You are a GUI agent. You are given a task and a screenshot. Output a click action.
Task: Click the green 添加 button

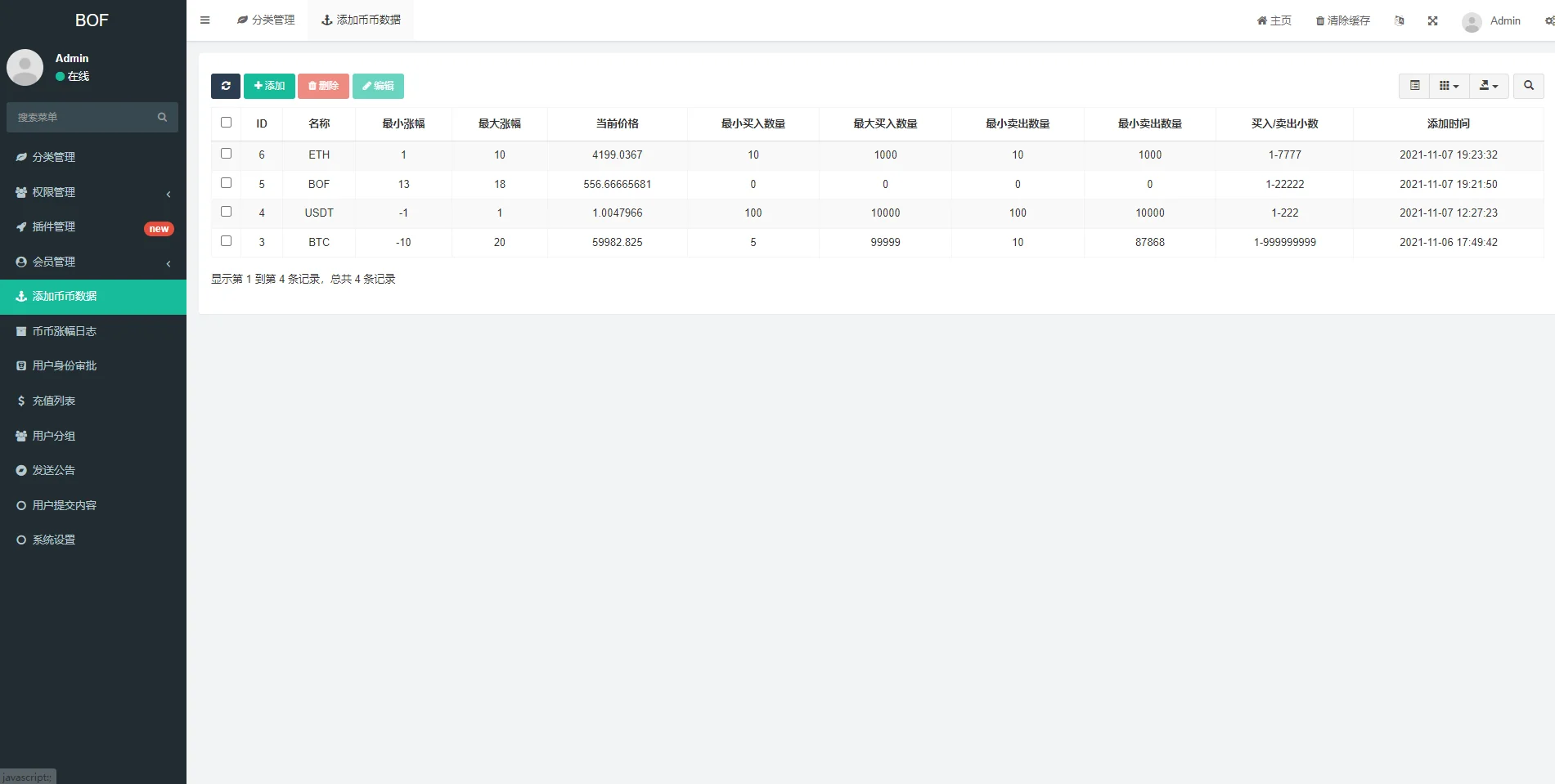coord(269,86)
